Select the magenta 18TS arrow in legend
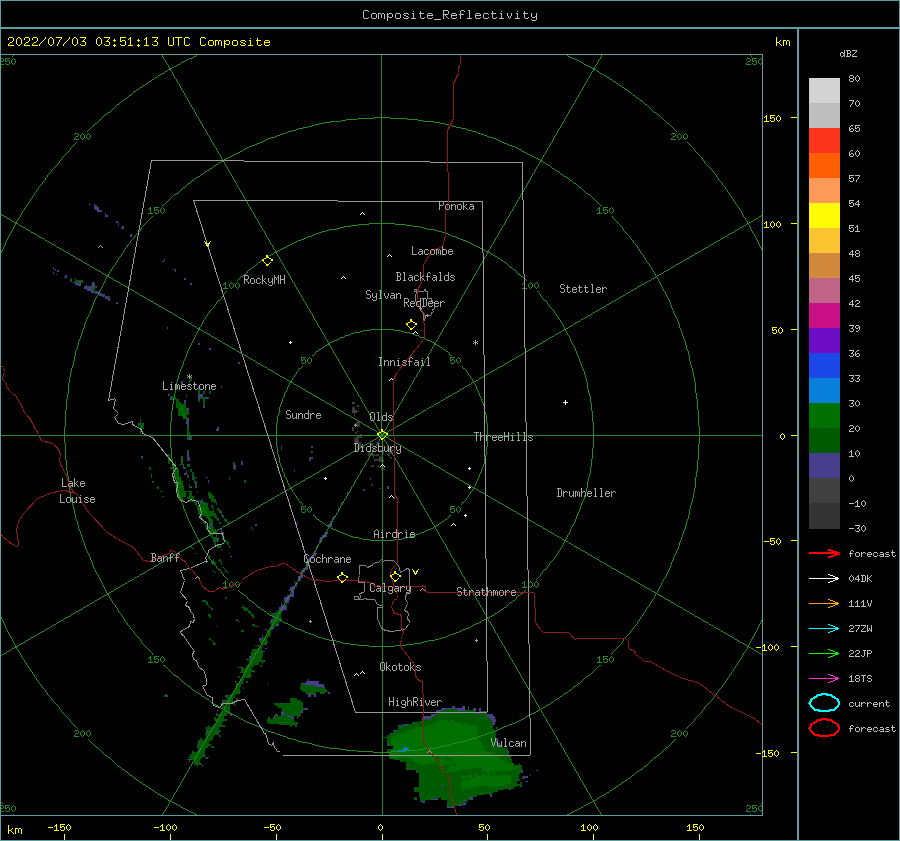This screenshot has height=841, width=900. pos(824,679)
